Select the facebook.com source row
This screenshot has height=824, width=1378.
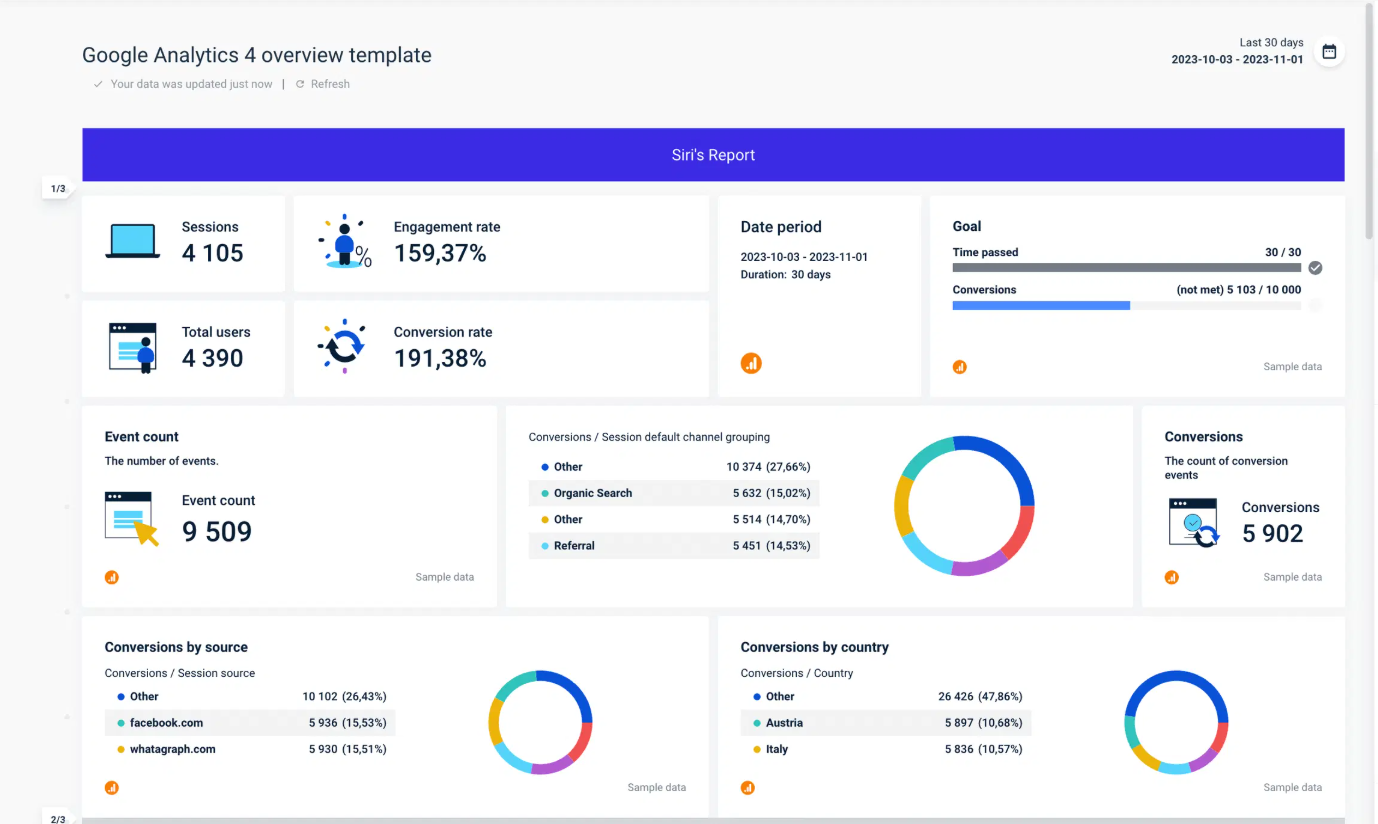point(250,723)
